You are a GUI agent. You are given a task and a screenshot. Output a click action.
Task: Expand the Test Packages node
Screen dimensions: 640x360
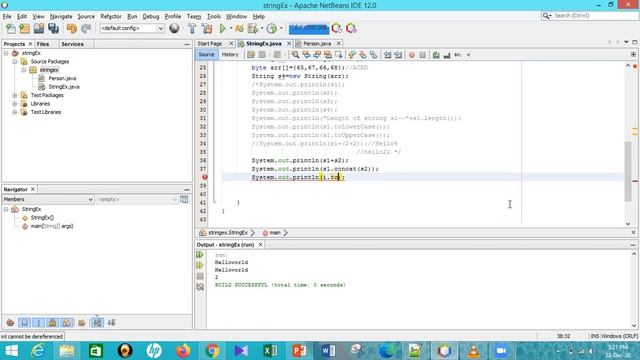pos(15,95)
